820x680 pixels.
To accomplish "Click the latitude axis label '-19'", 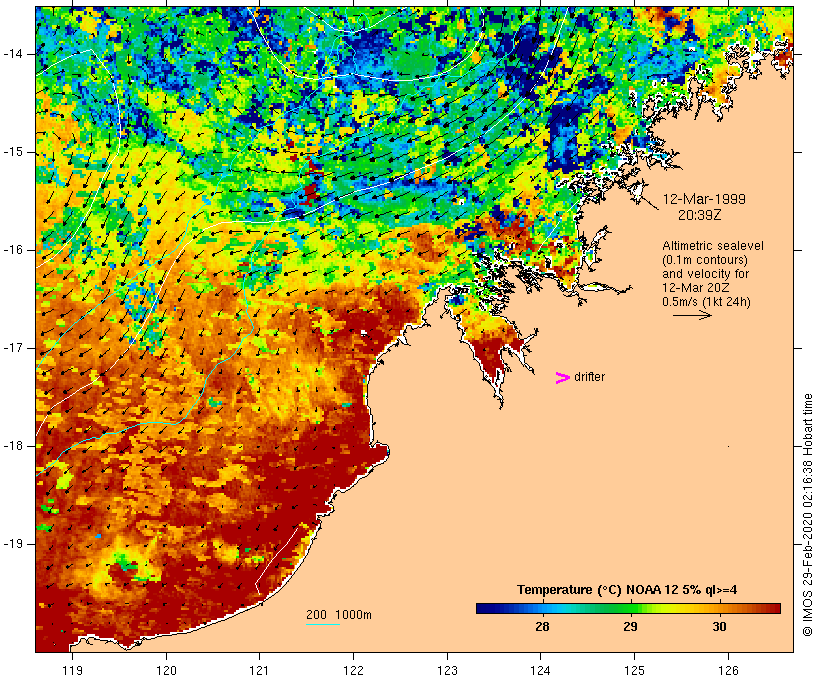I will pyautogui.click(x=13, y=544).
